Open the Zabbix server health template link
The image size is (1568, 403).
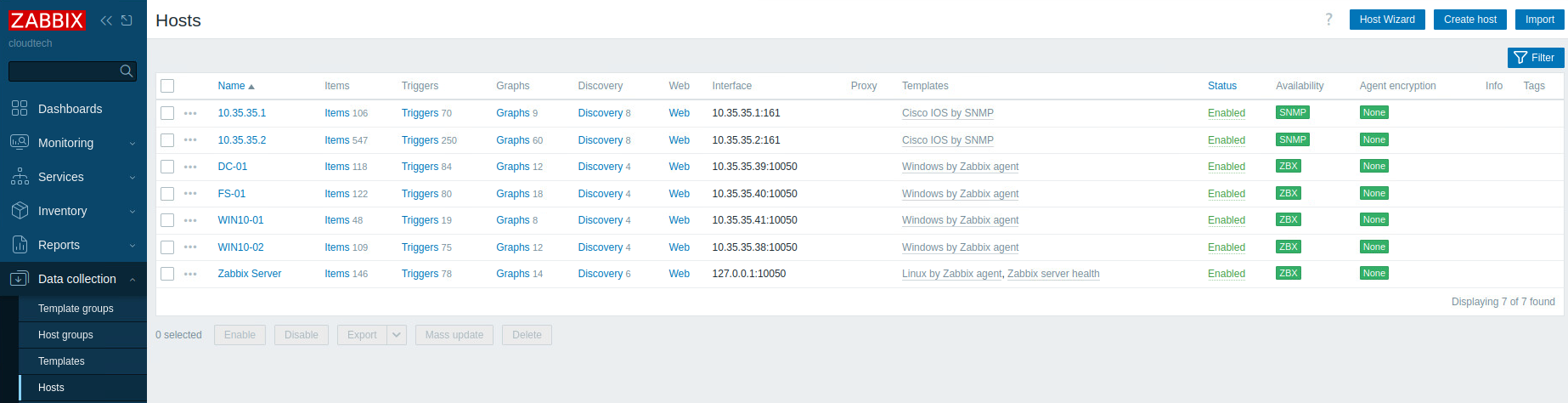pos(1053,274)
